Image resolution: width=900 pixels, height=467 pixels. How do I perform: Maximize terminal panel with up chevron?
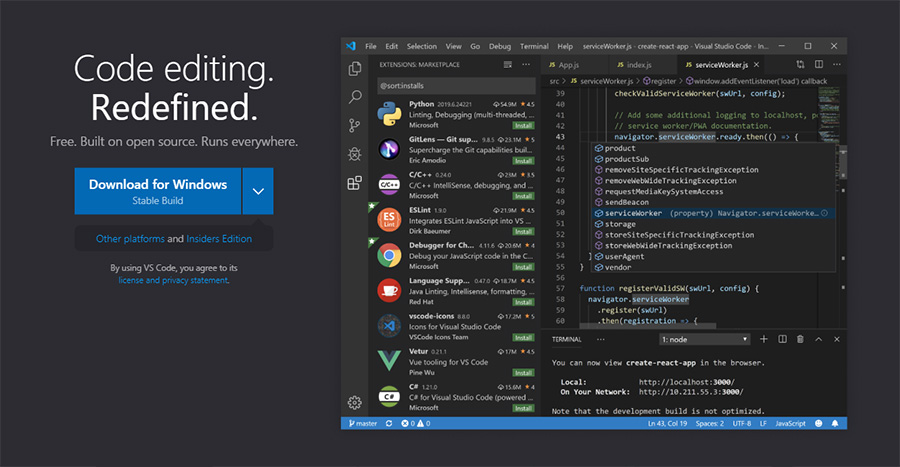(x=818, y=339)
